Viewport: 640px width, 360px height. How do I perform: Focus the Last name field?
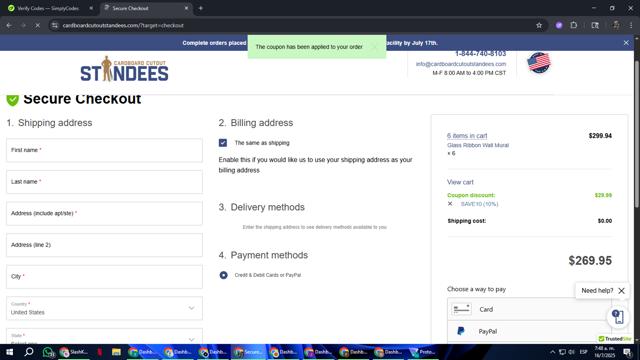[104, 182]
